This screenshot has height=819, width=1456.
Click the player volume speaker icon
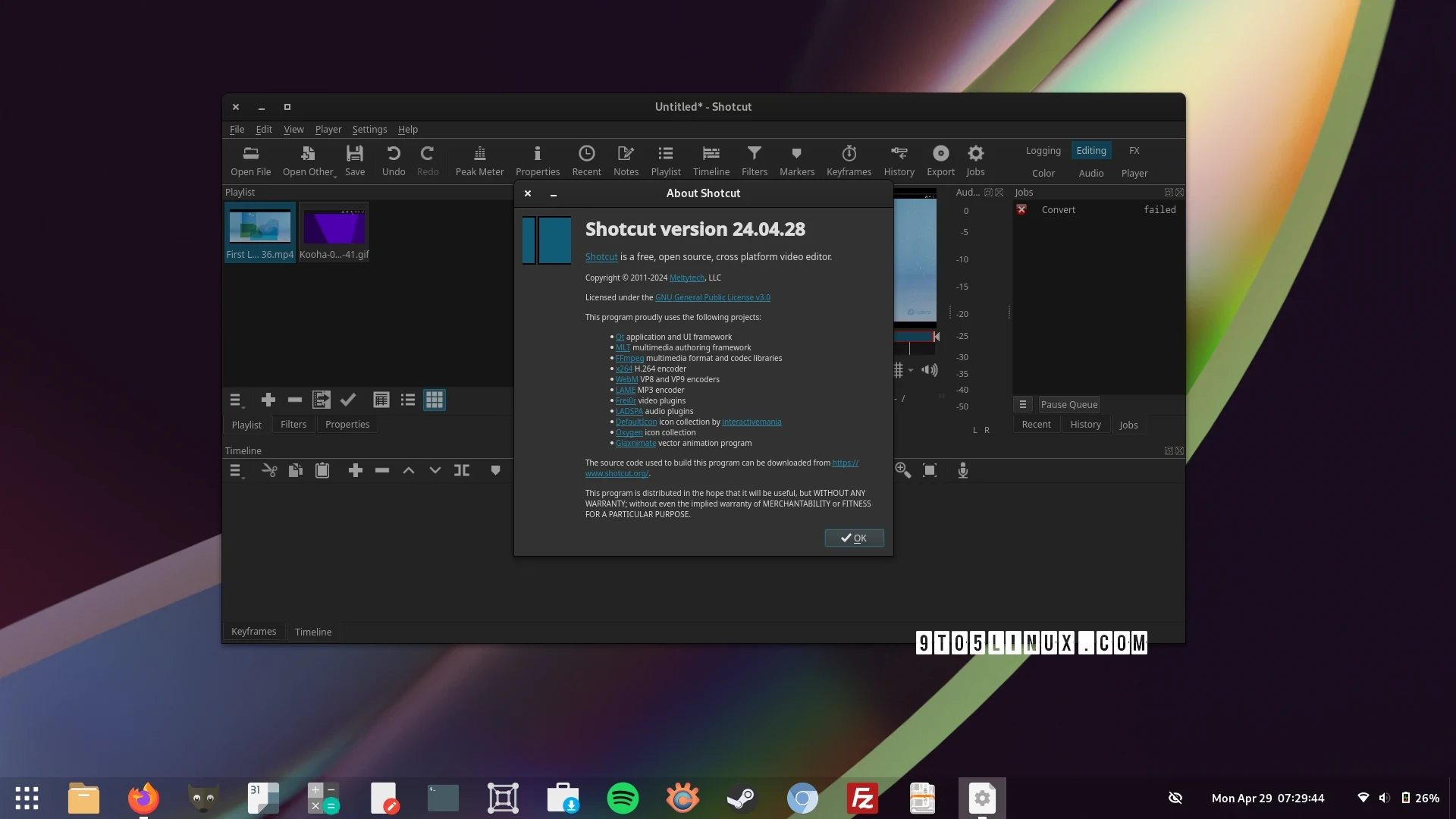click(930, 370)
